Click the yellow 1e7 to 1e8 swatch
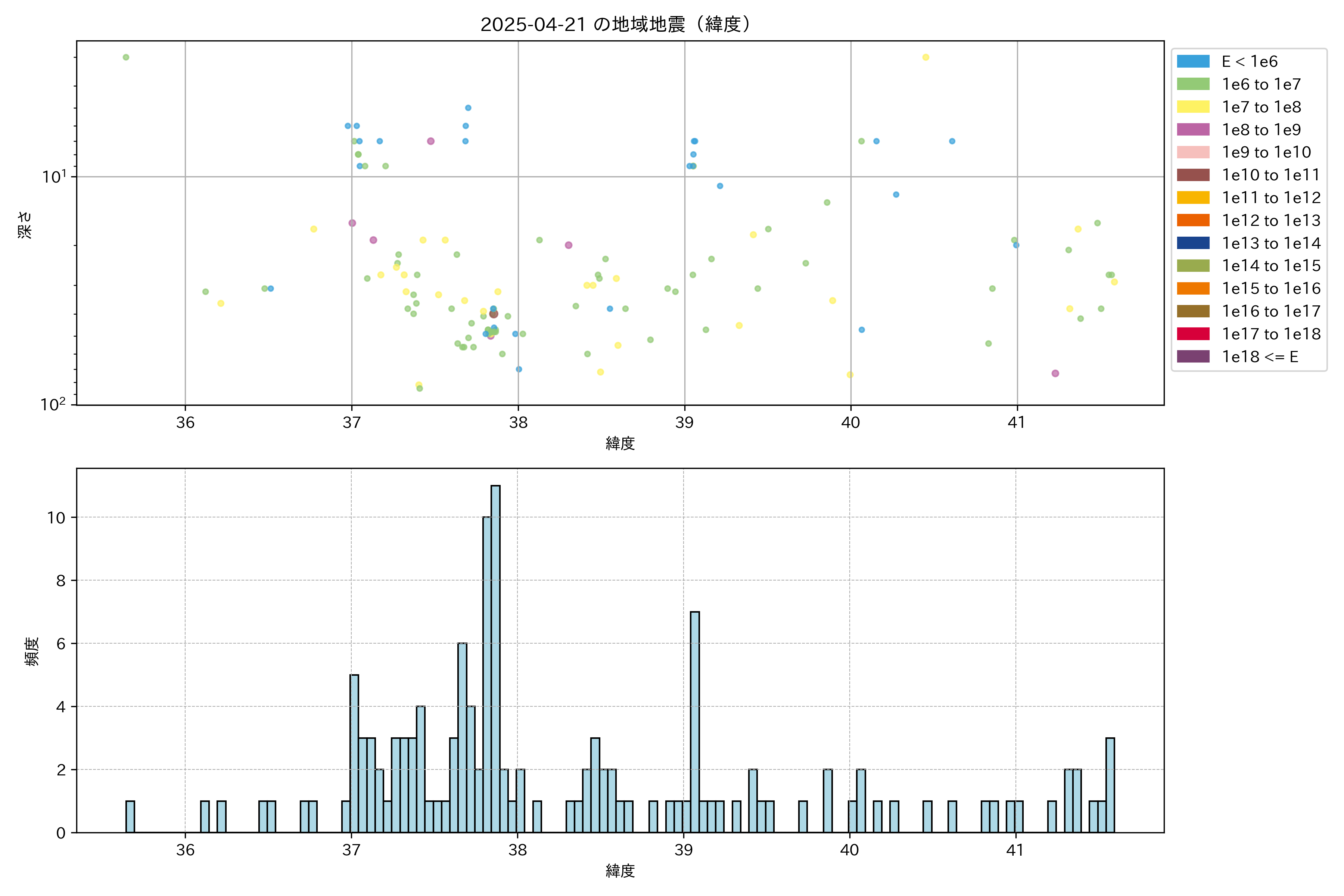The height and width of the screenshot is (896, 1344). [x=1192, y=107]
